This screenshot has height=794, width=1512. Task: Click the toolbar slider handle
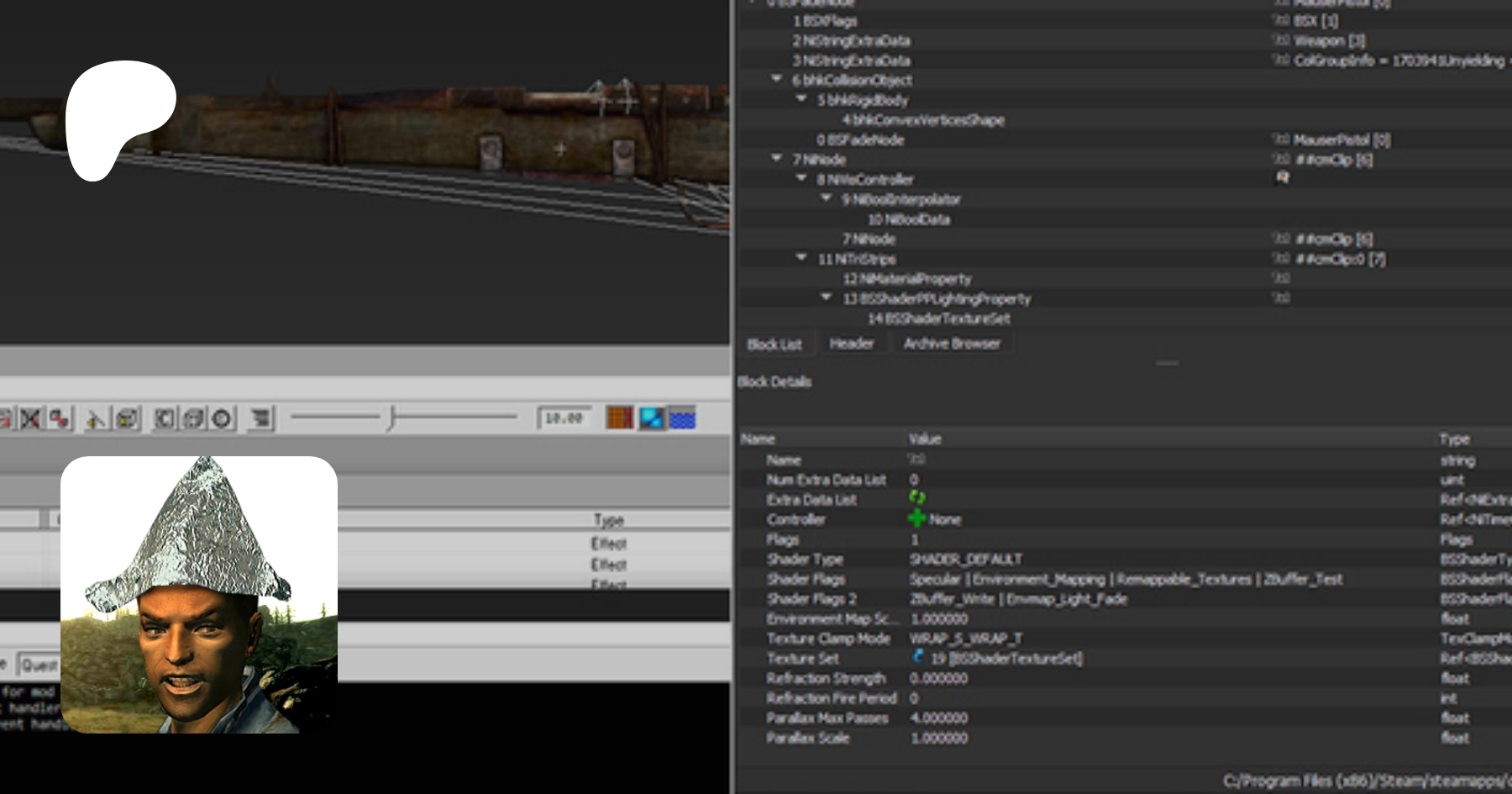pyautogui.click(x=391, y=417)
